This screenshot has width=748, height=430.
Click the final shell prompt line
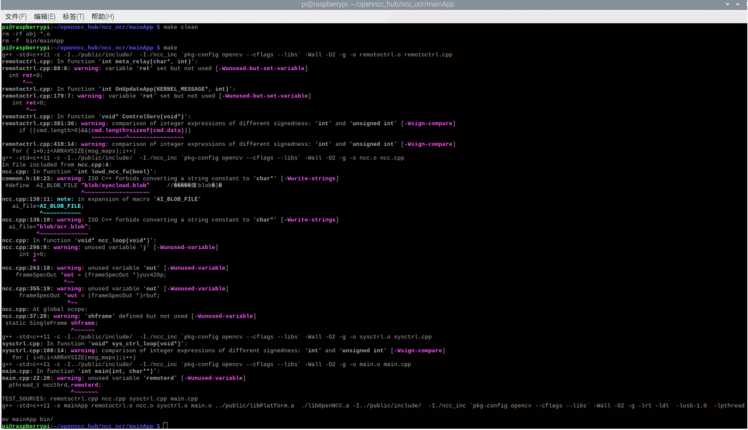[80, 425]
